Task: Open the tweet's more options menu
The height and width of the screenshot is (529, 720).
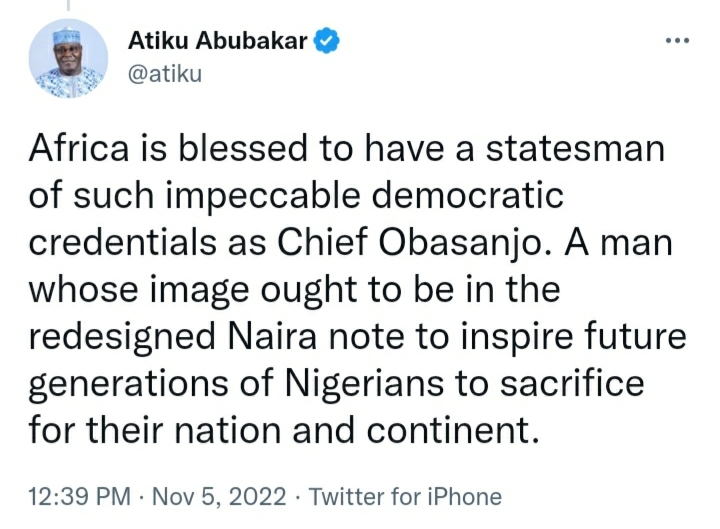Action: pos(677,41)
